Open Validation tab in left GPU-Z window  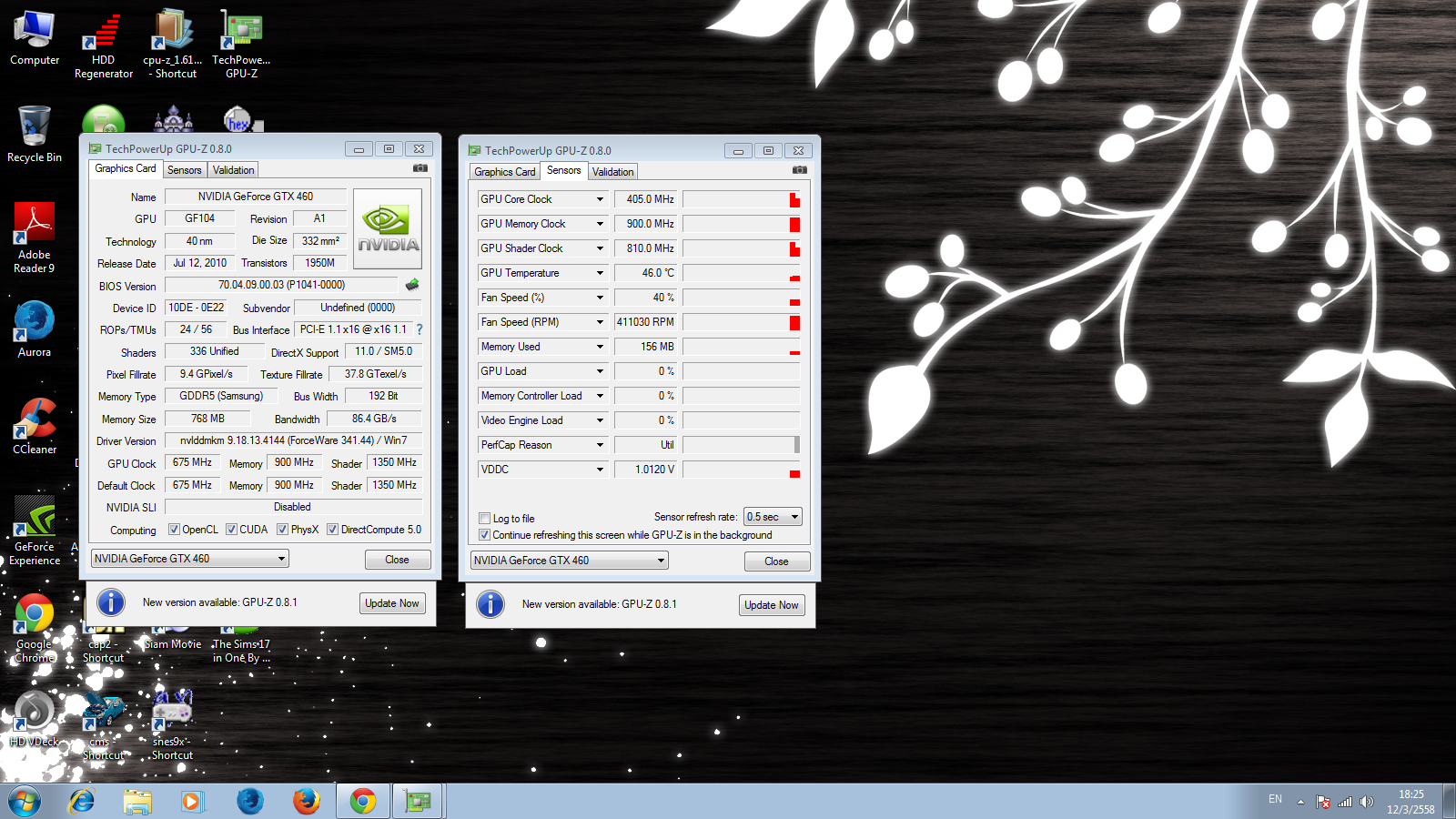234,170
